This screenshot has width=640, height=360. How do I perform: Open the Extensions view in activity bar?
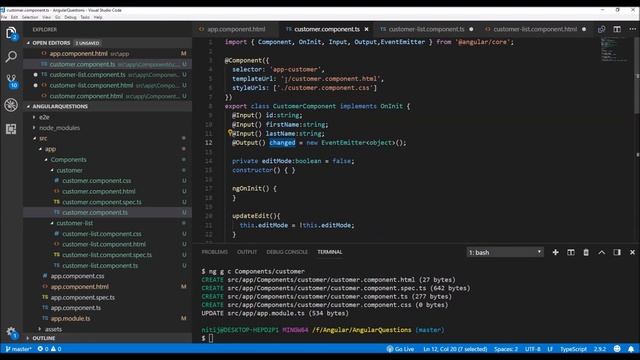[11, 129]
